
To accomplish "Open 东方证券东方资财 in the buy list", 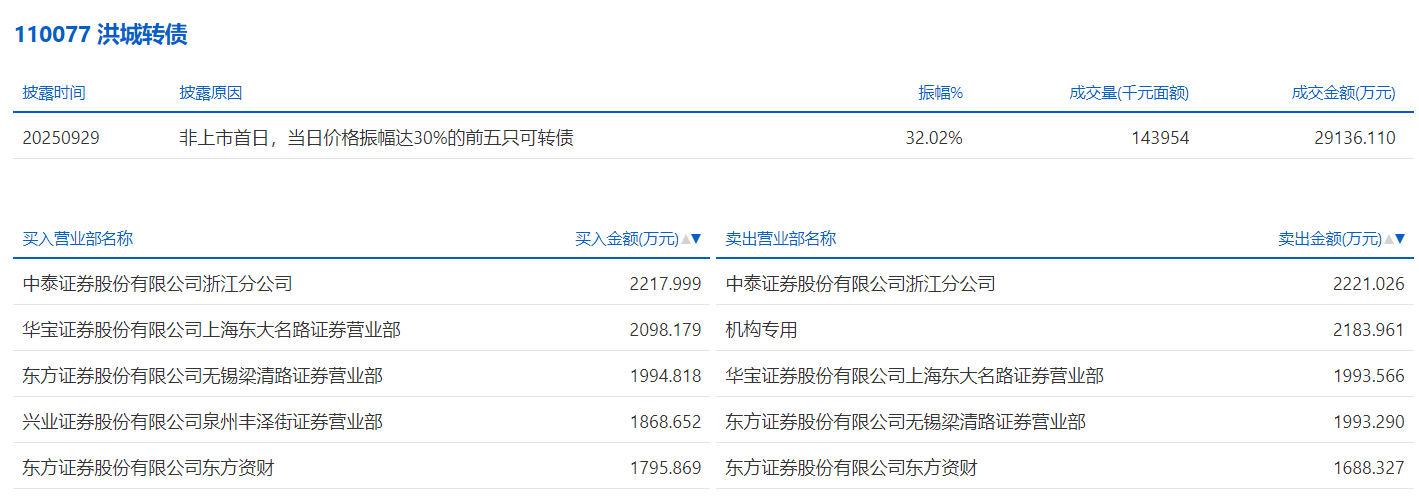I will [149, 468].
